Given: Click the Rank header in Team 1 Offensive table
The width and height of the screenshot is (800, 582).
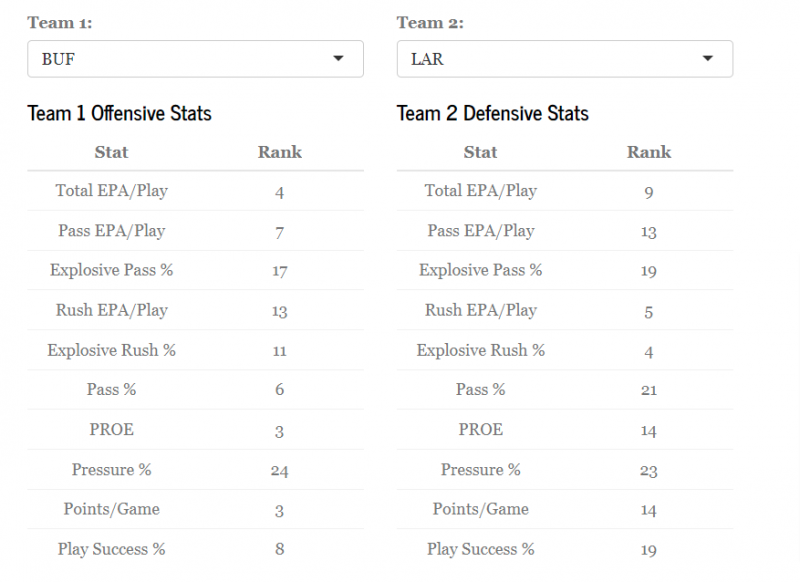Looking at the screenshot, I should coord(280,152).
